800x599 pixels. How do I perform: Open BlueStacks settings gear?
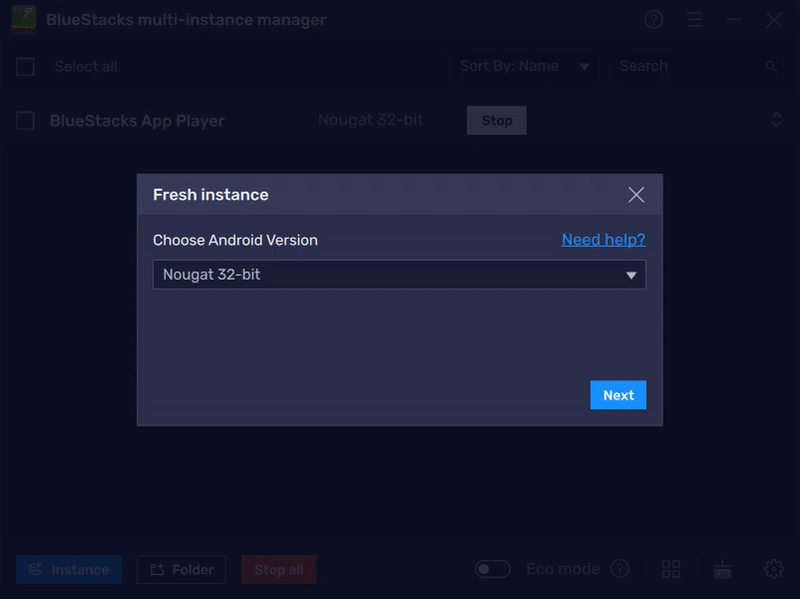(x=772, y=568)
